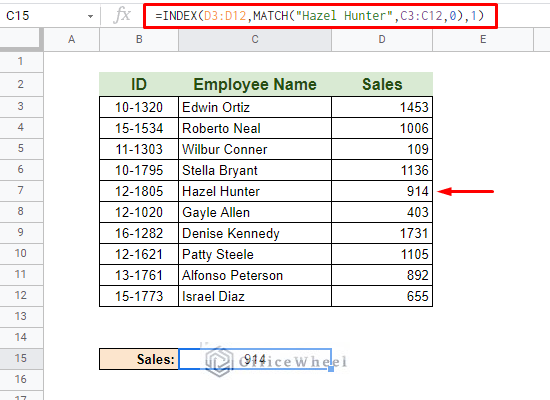
Task: Click the formula bar with INDEX formula
Action: click(x=320, y=16)
